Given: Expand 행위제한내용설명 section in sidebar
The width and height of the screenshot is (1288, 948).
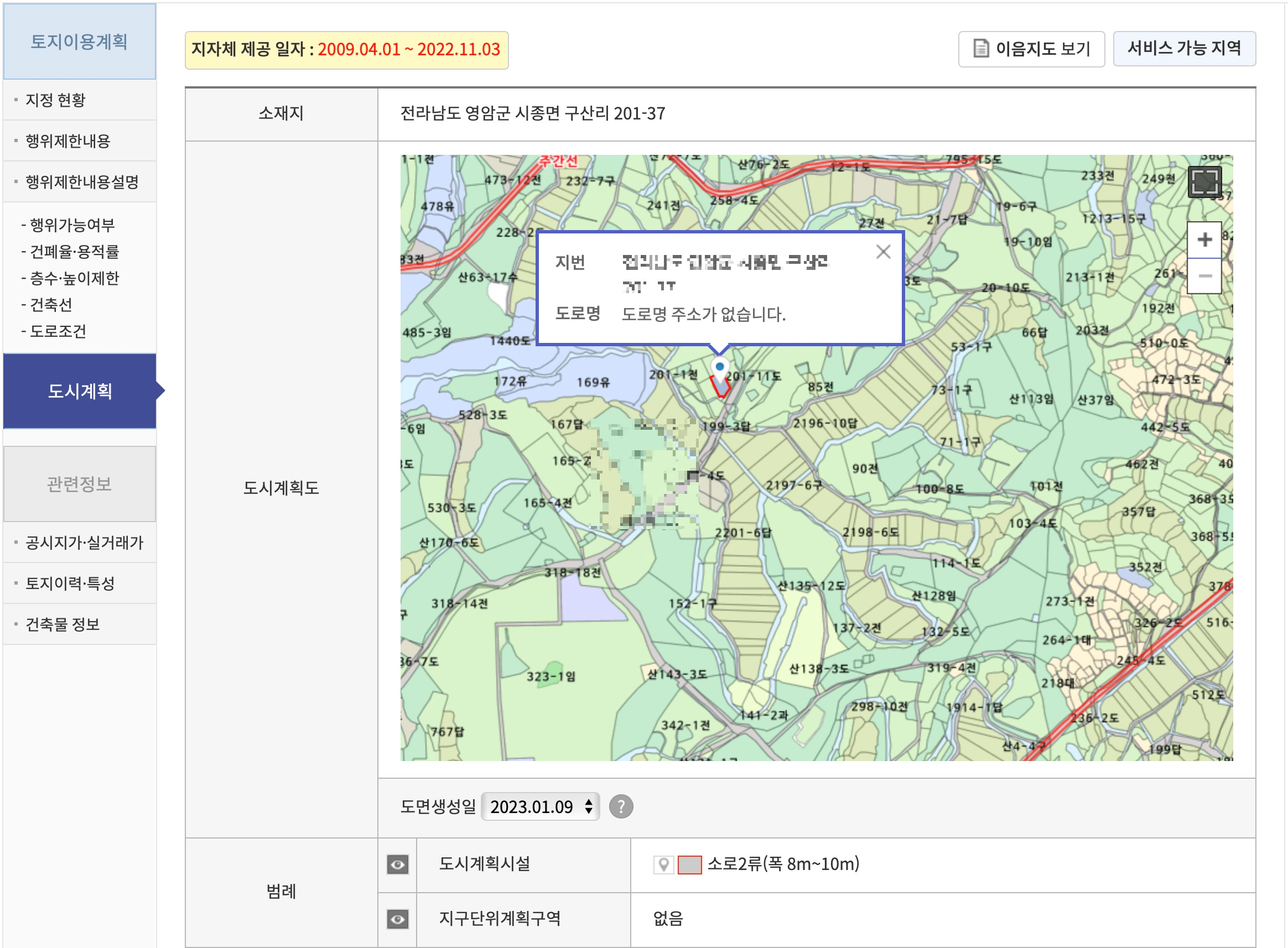Looking at the screenshot, I should click(80, 181).
